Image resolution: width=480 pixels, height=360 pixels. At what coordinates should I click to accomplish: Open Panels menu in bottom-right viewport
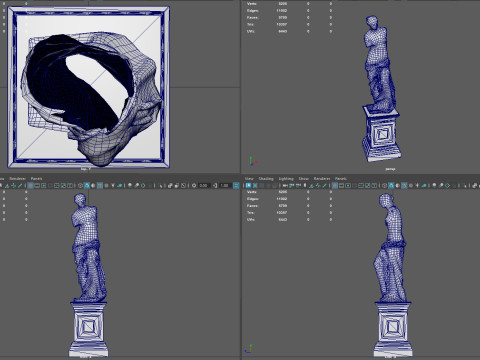tap(341, 179)
